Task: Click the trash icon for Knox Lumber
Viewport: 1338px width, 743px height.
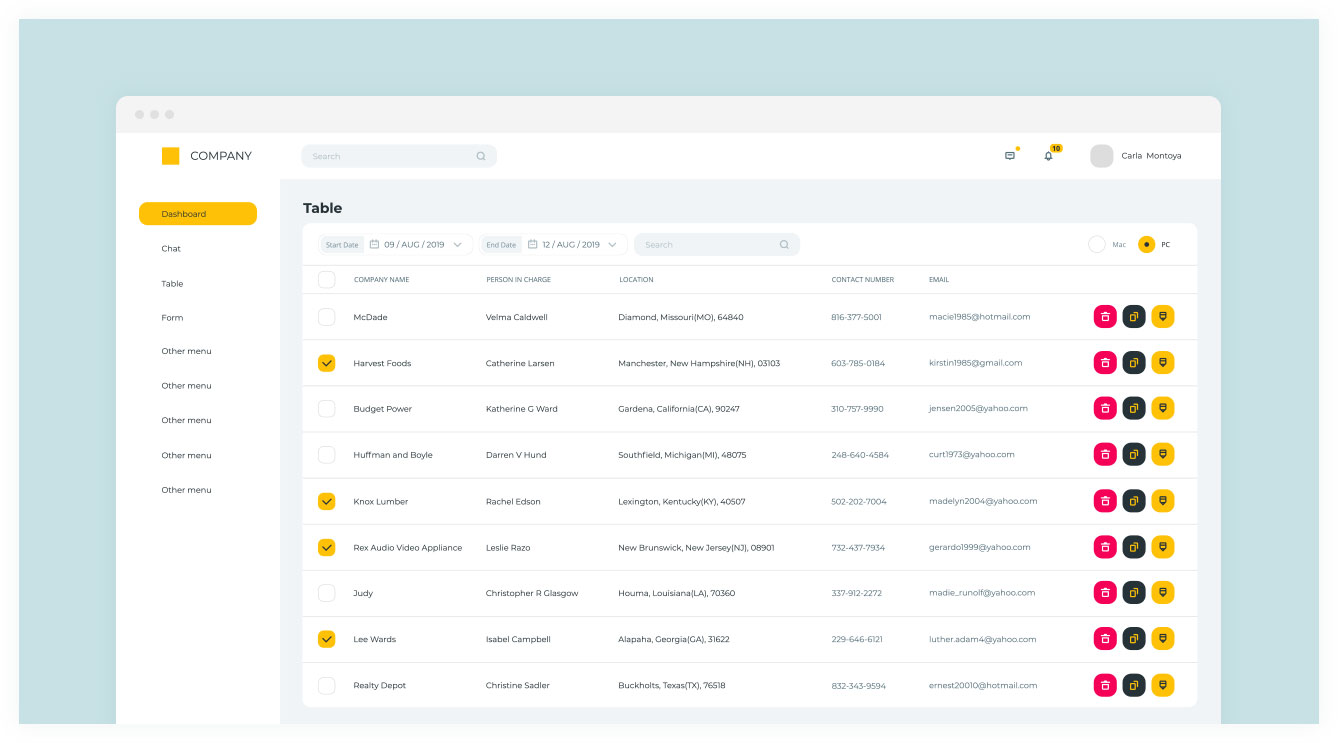Action: pos(1105,501)
